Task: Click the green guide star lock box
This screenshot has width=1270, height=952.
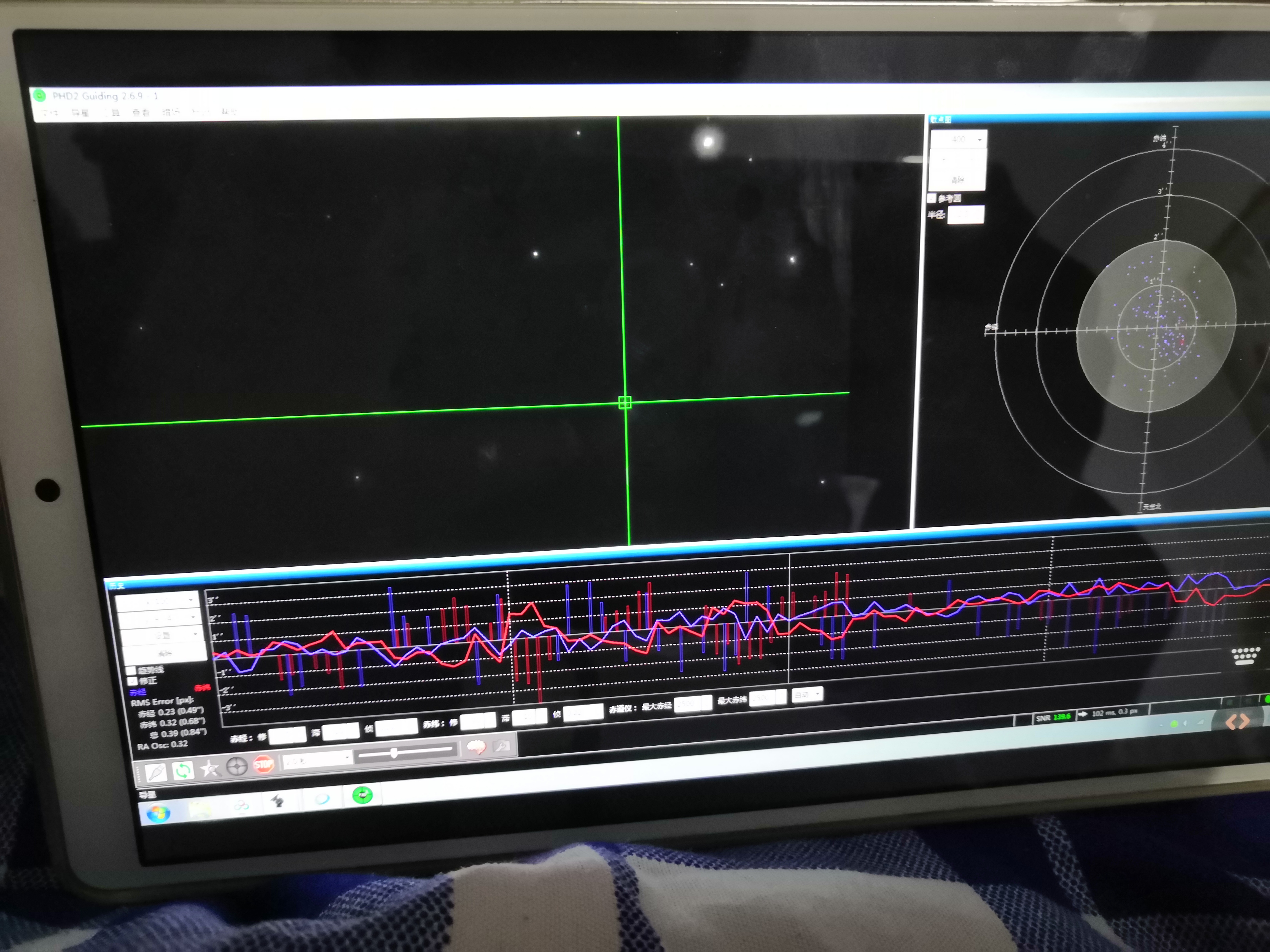Action: (625, 402)
